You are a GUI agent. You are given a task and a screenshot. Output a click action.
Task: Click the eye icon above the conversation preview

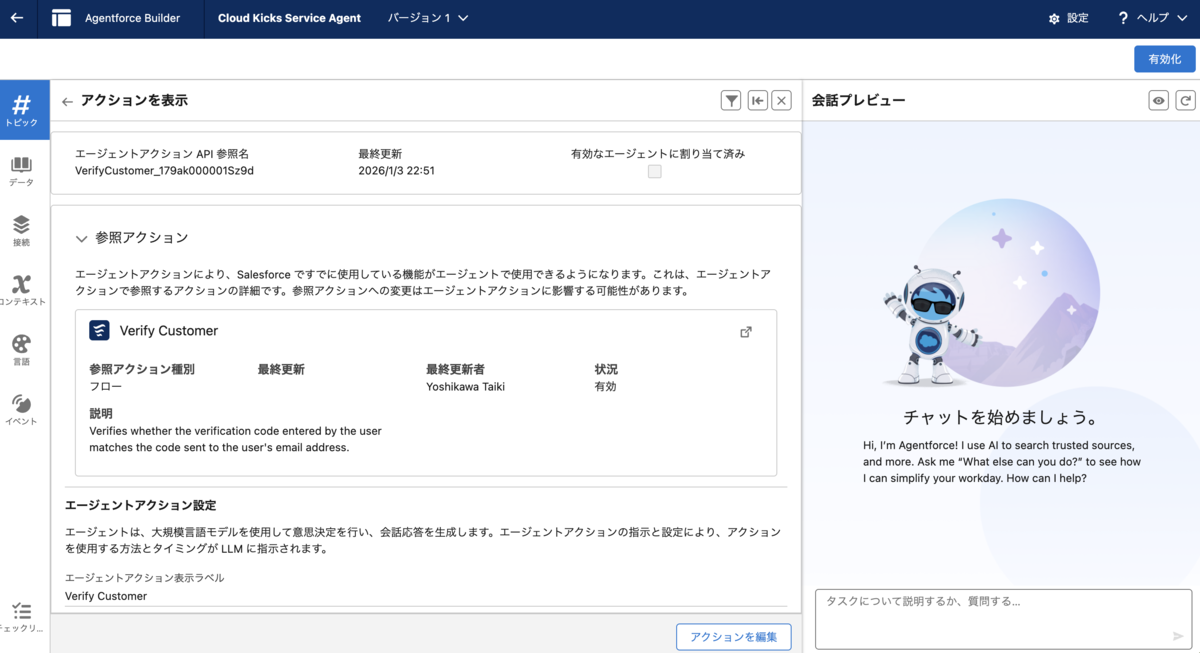[x=1158, y=100]
